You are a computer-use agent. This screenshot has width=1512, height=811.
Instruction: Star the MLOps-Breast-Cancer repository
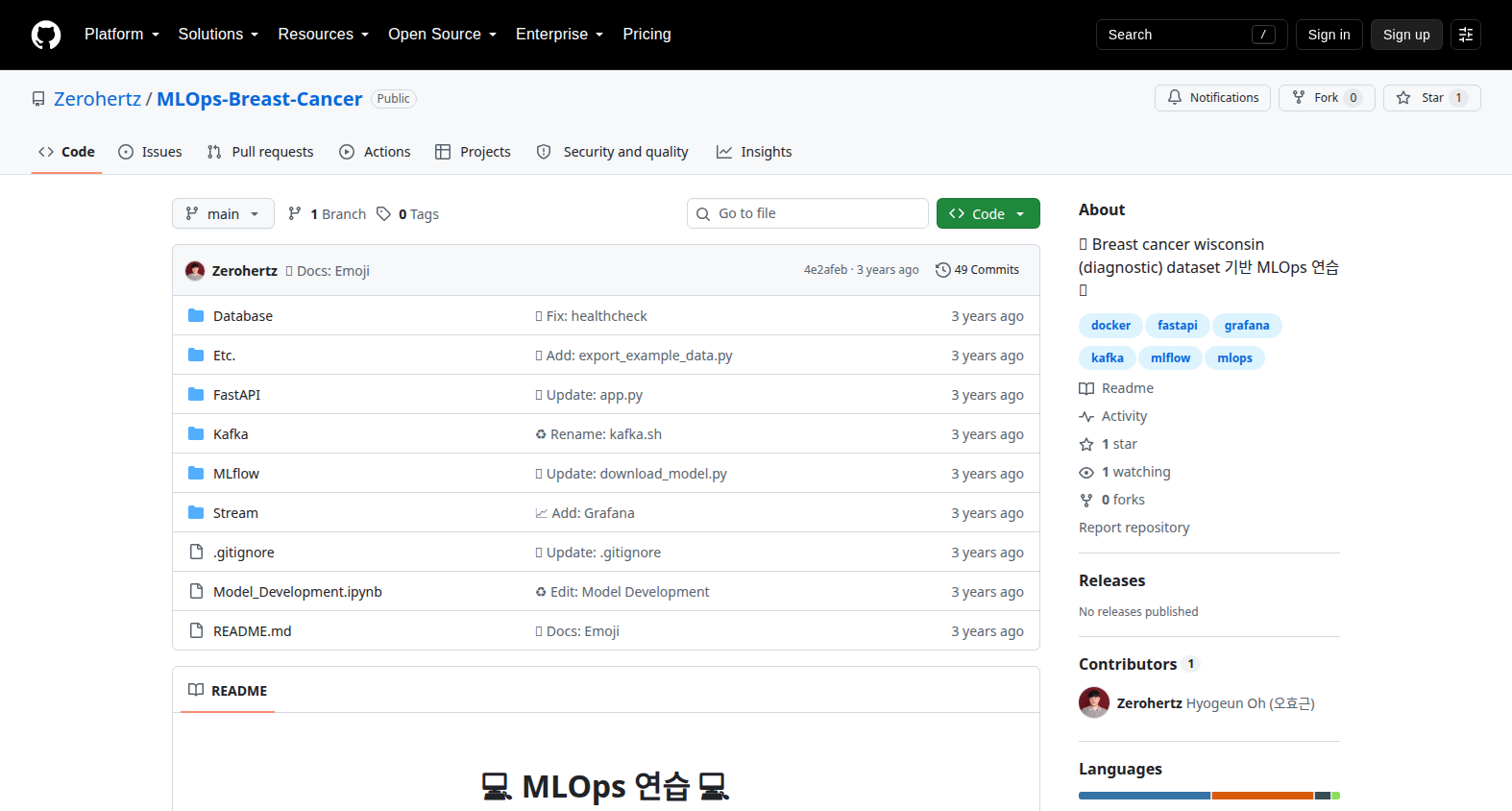1431,98
